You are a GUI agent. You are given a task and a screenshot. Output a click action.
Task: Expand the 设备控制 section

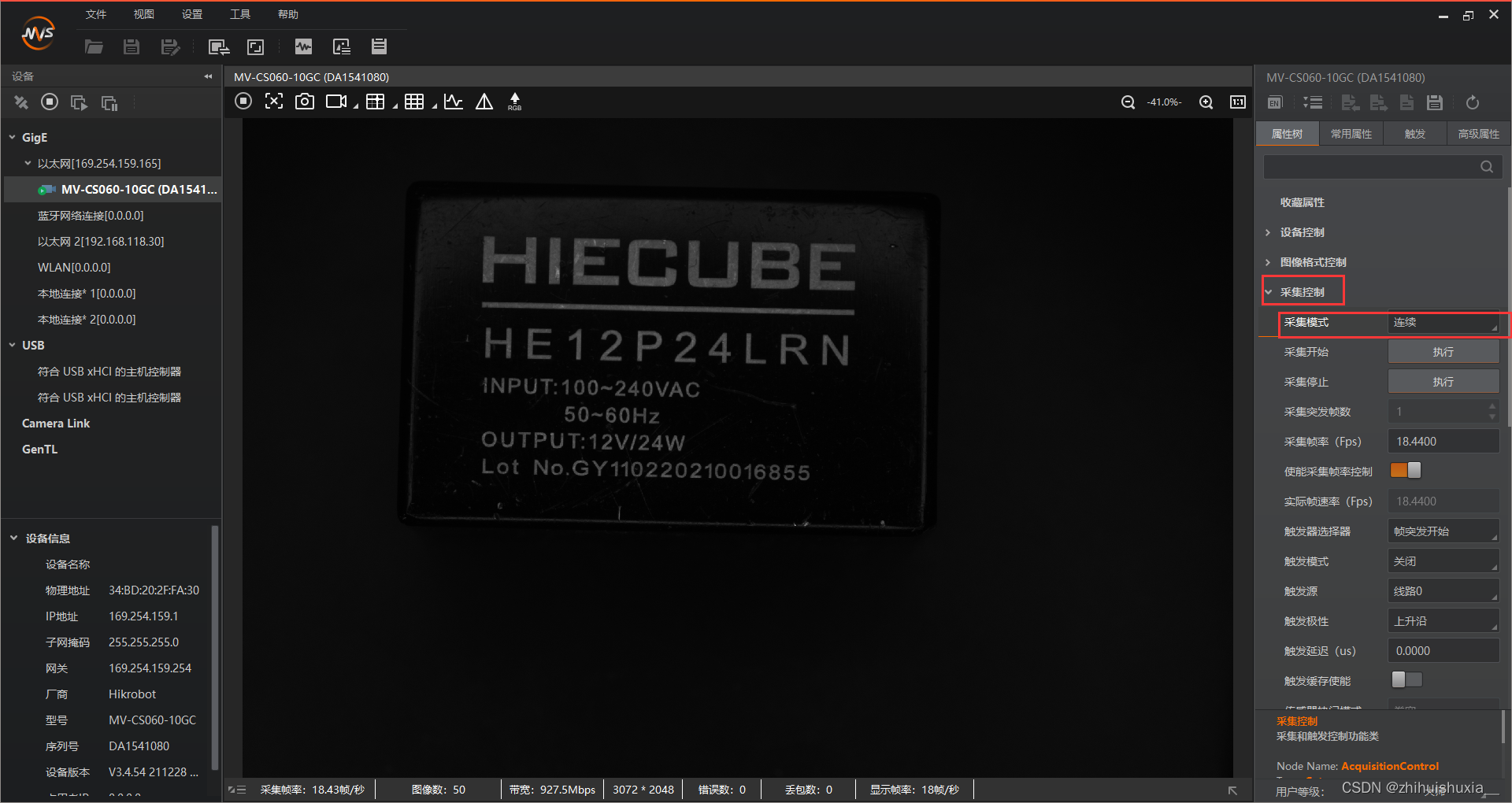pos(1268,232)
